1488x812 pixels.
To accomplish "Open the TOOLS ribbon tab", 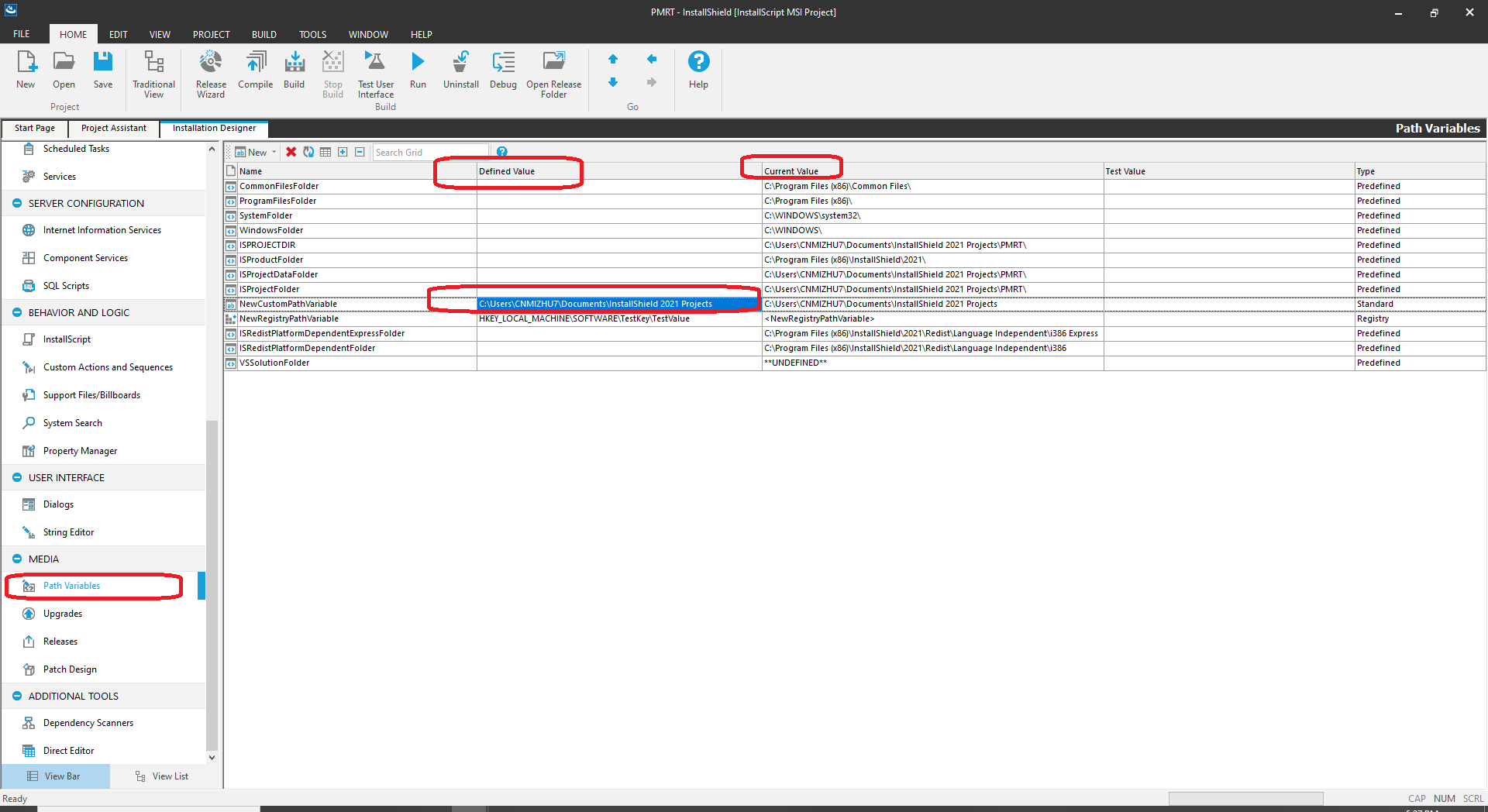I will 312,34.
